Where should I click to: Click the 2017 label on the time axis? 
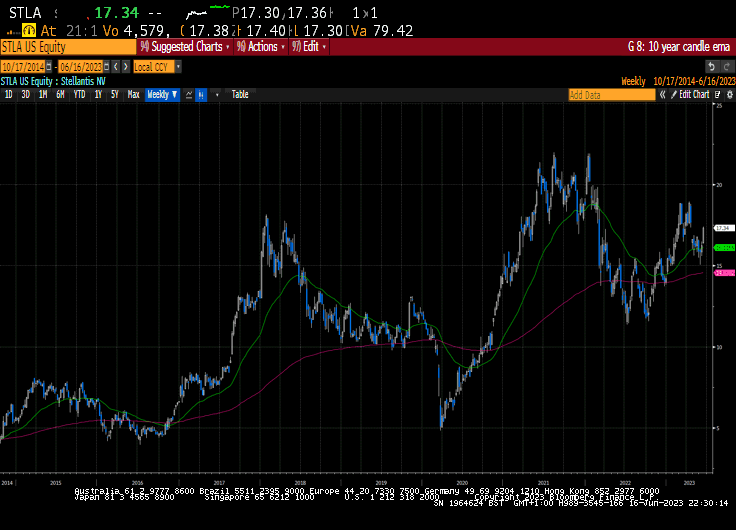(x=219, y=483)
